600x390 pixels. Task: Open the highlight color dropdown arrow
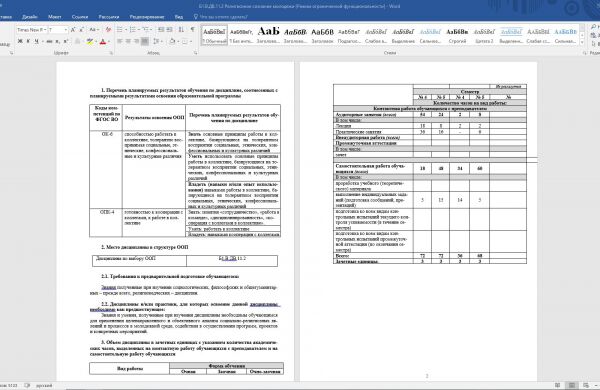pos(96,41)
